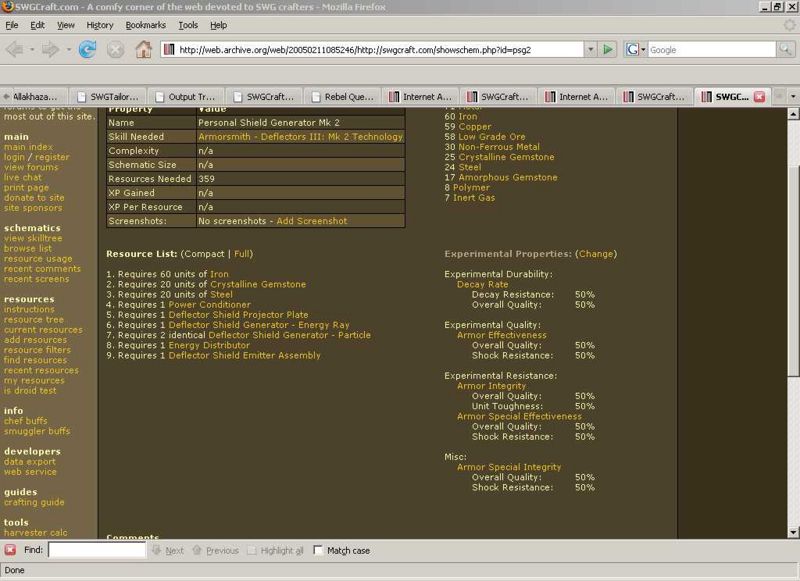
Task: Expand the back button history dropdown
Action: tap(33, 48)
